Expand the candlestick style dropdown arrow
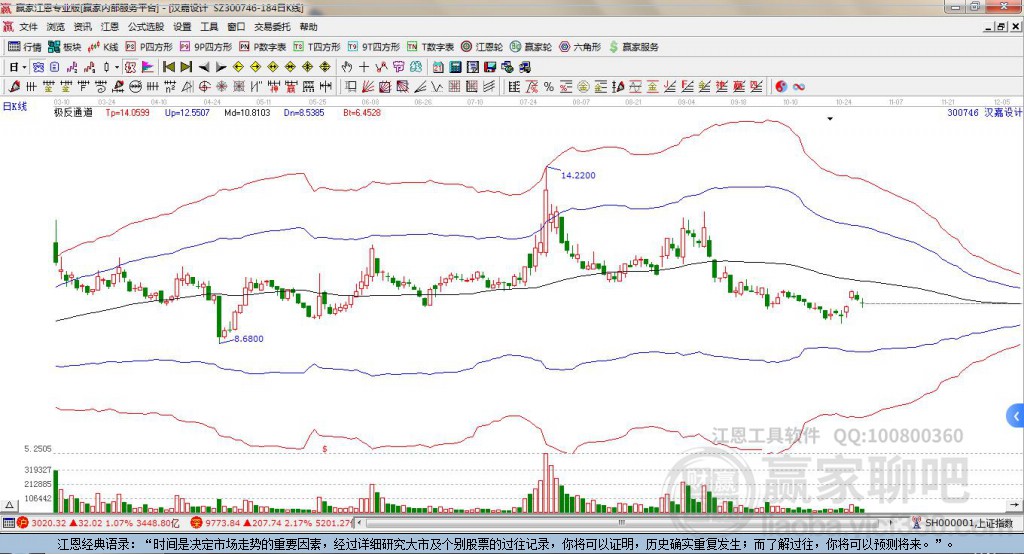 coord(117,67)
